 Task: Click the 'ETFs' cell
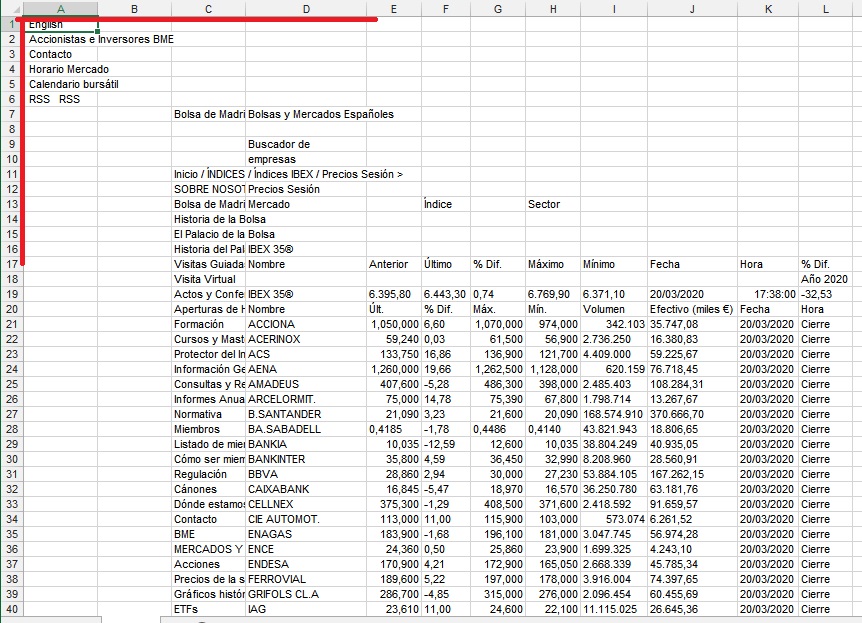208,609
